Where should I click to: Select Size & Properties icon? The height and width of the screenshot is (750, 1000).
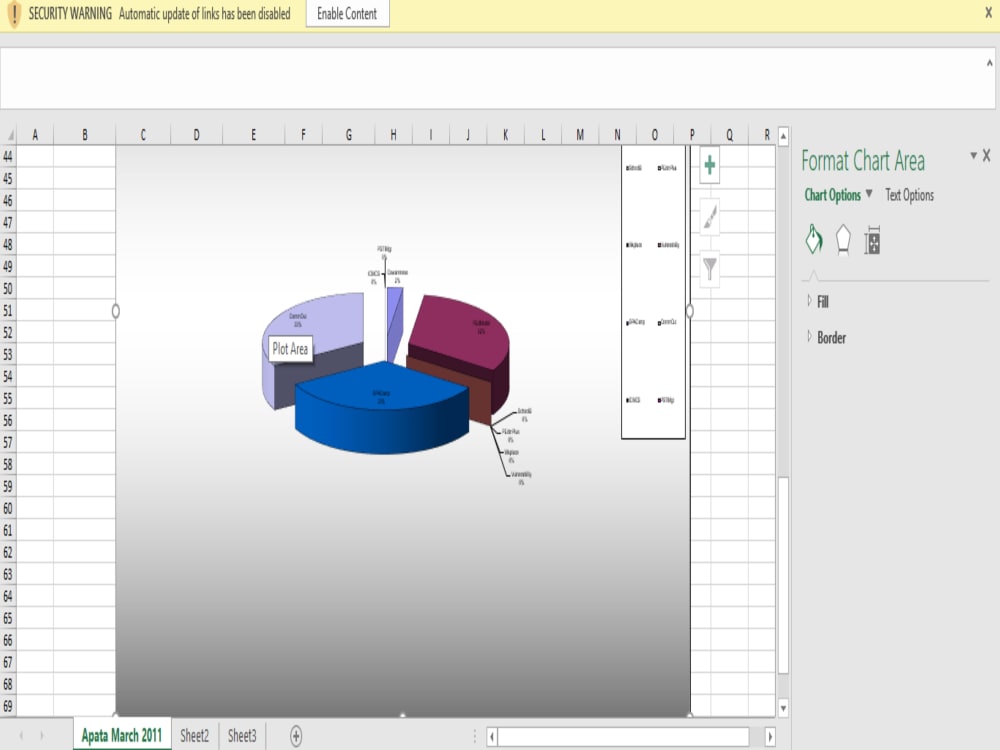[x=872, y=240]
